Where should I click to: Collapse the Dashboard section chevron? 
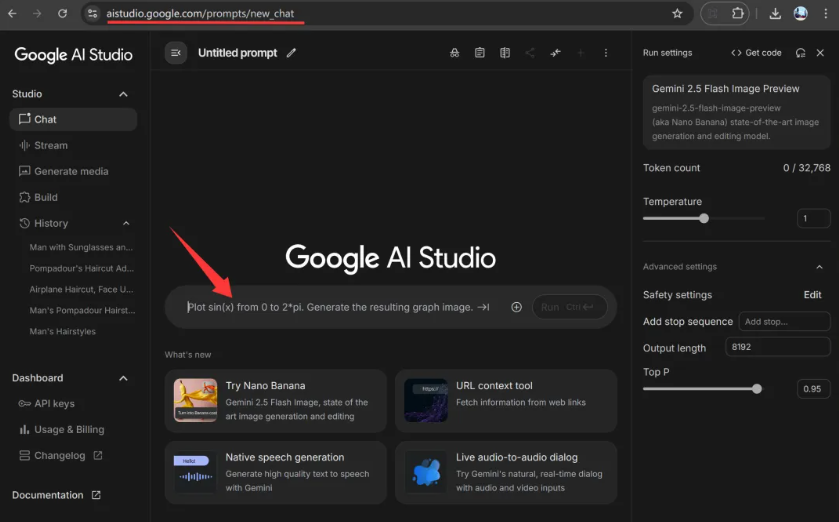click(x=124, y=378)
